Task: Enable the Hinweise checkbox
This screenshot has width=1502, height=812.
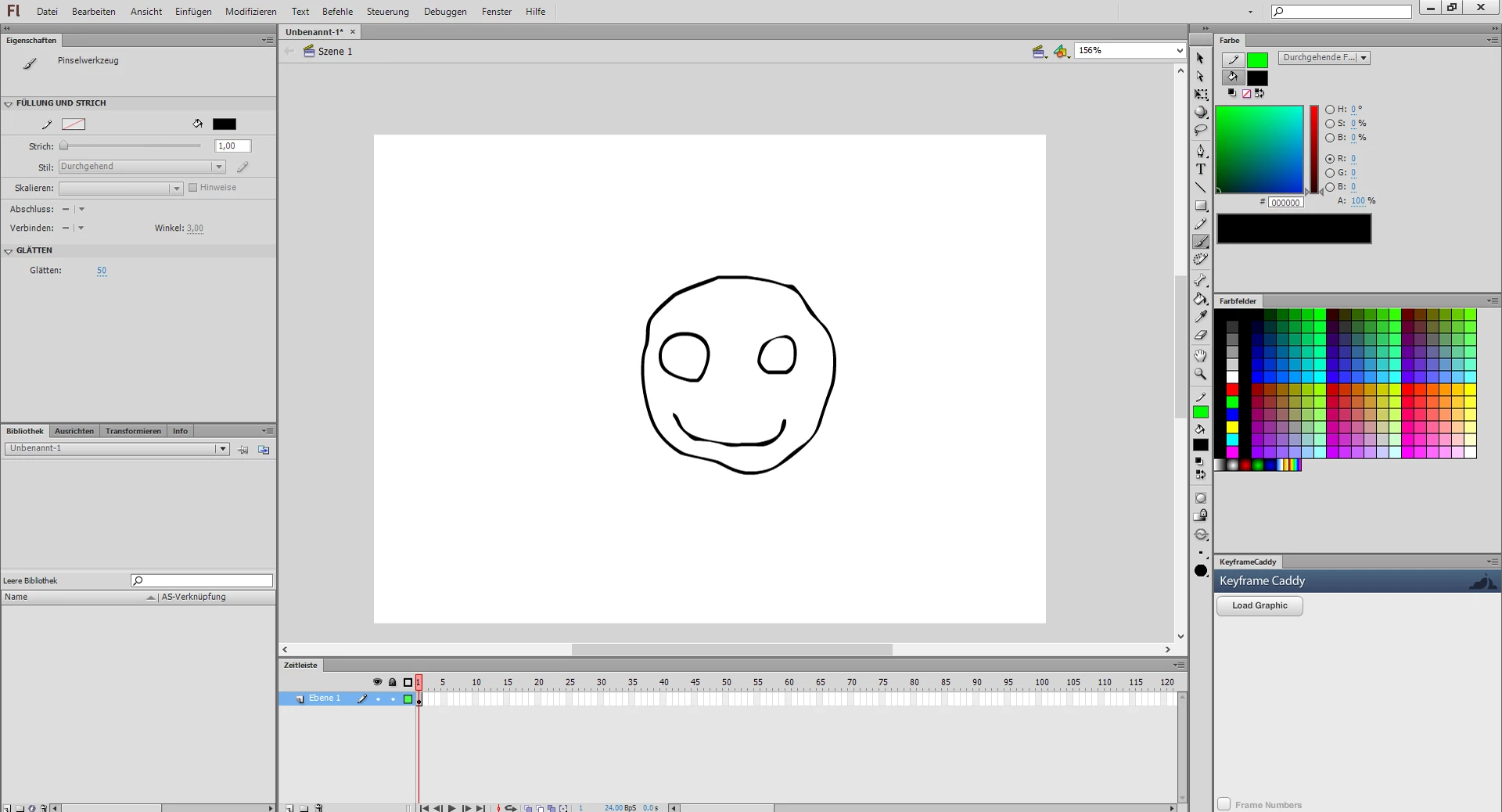Action: (x=192, y=188)
